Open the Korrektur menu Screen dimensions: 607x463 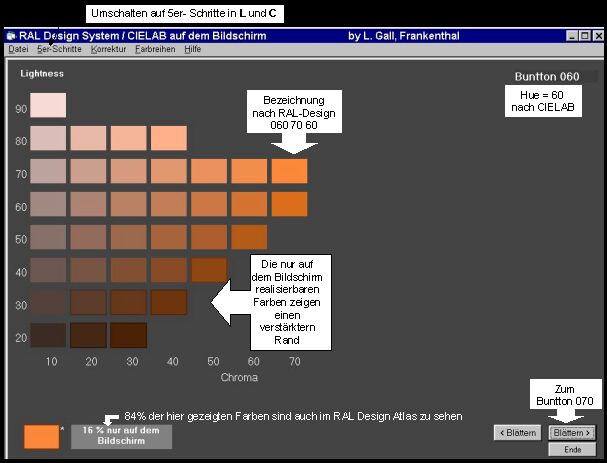[108, 49]
